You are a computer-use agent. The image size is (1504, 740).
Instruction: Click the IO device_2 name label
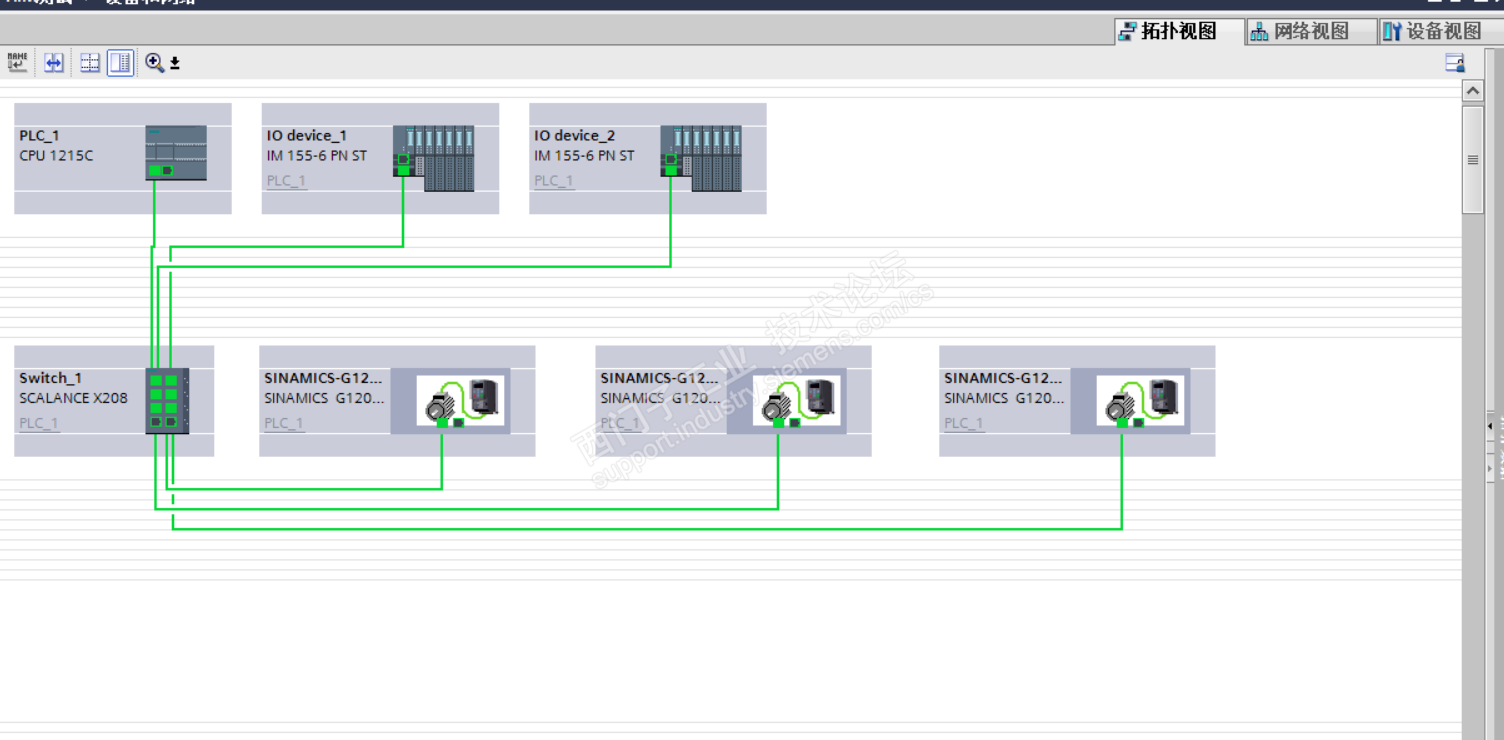coord(575,135)
